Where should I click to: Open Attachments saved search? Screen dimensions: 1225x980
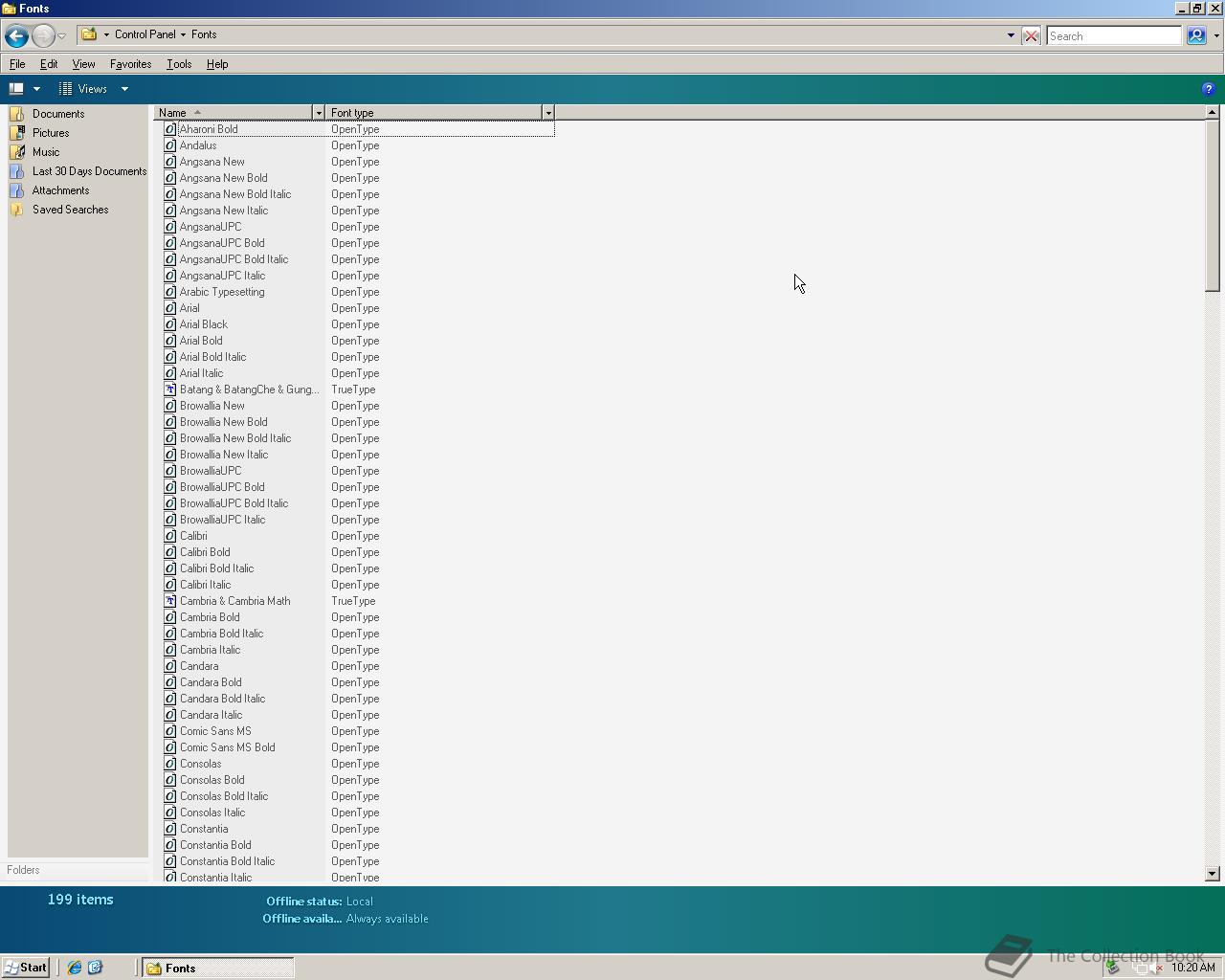coord(60,190)
